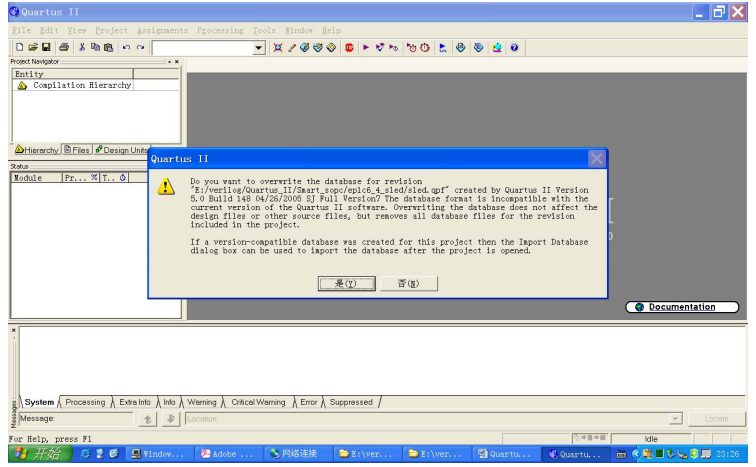Viewport: 756px width, 467px height.
Task: Open the Project menu
Action: coord(111,30)
